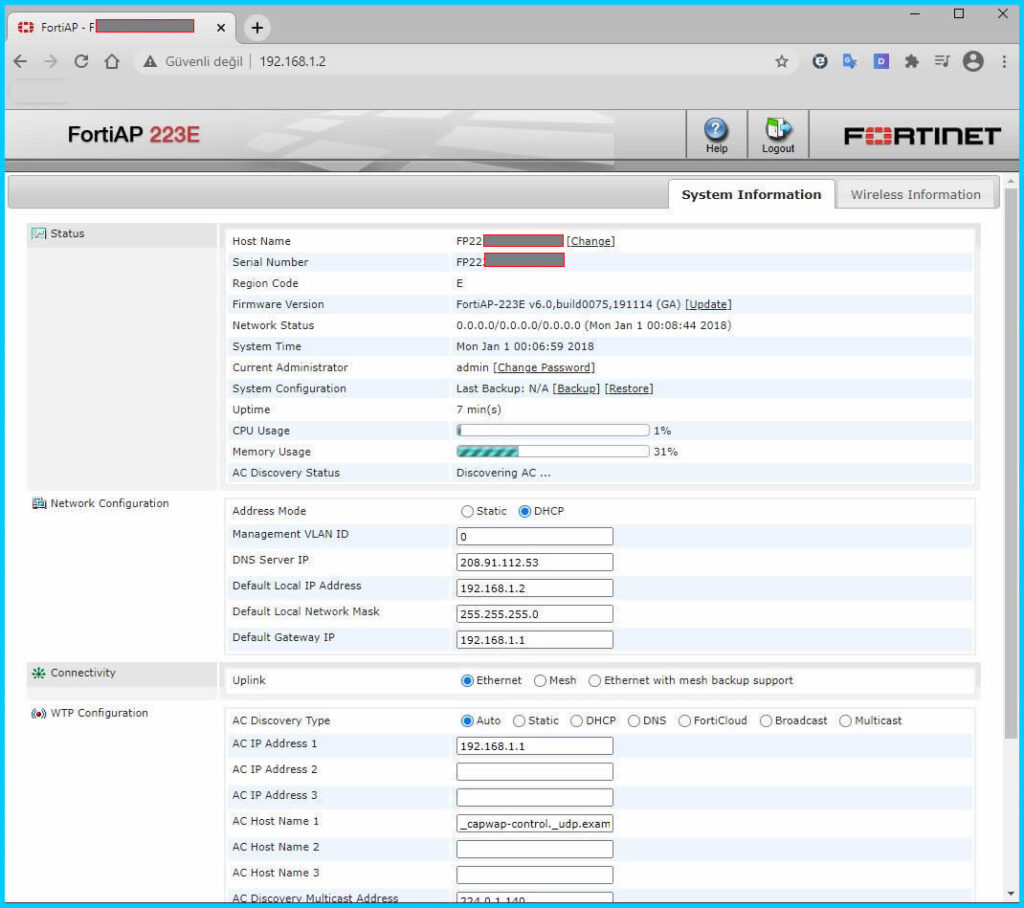Switch to System Information tab
1024x908 pixels.
point(751,195)
